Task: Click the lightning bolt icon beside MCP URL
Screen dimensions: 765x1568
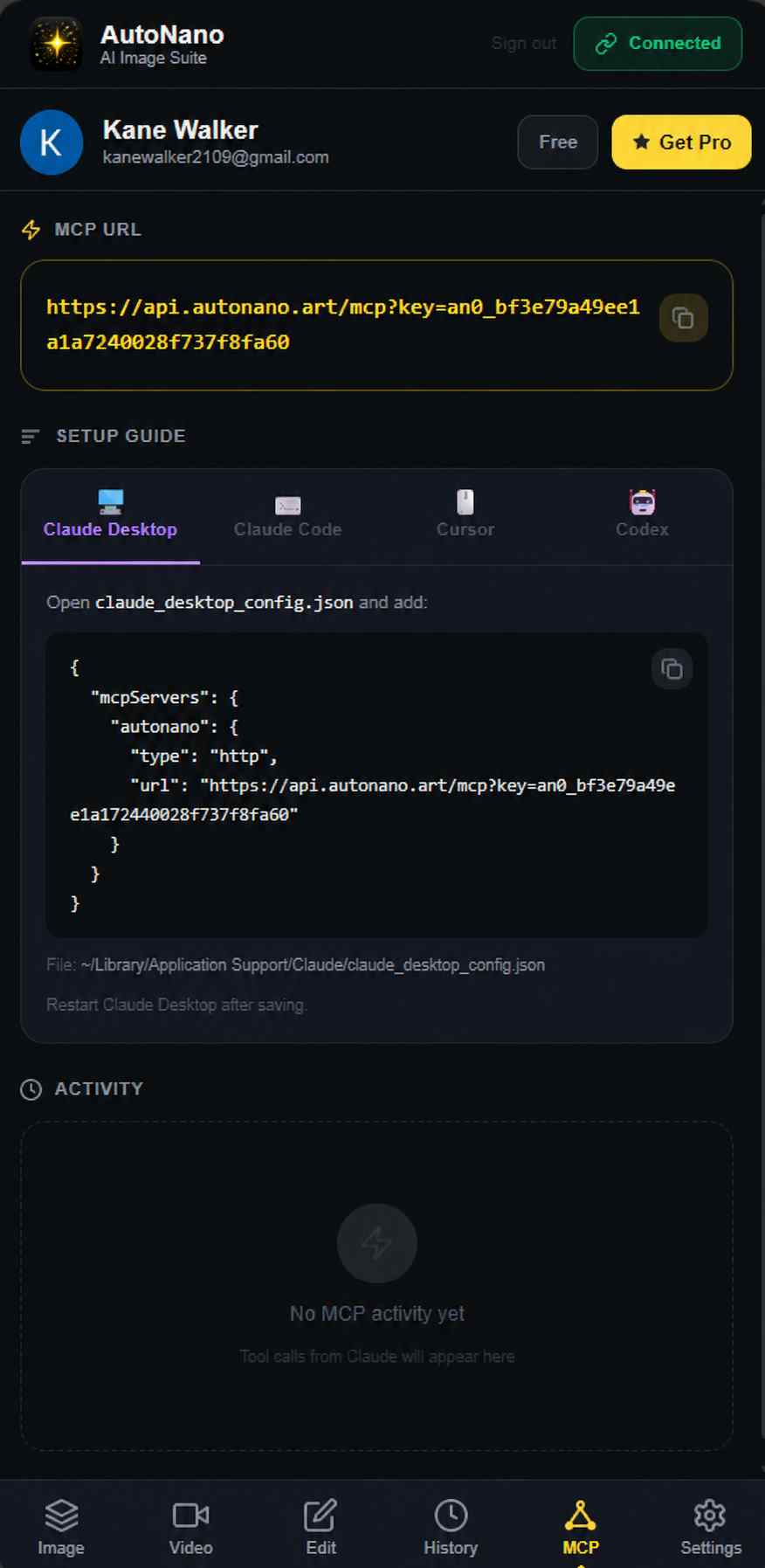Action: 31,230
